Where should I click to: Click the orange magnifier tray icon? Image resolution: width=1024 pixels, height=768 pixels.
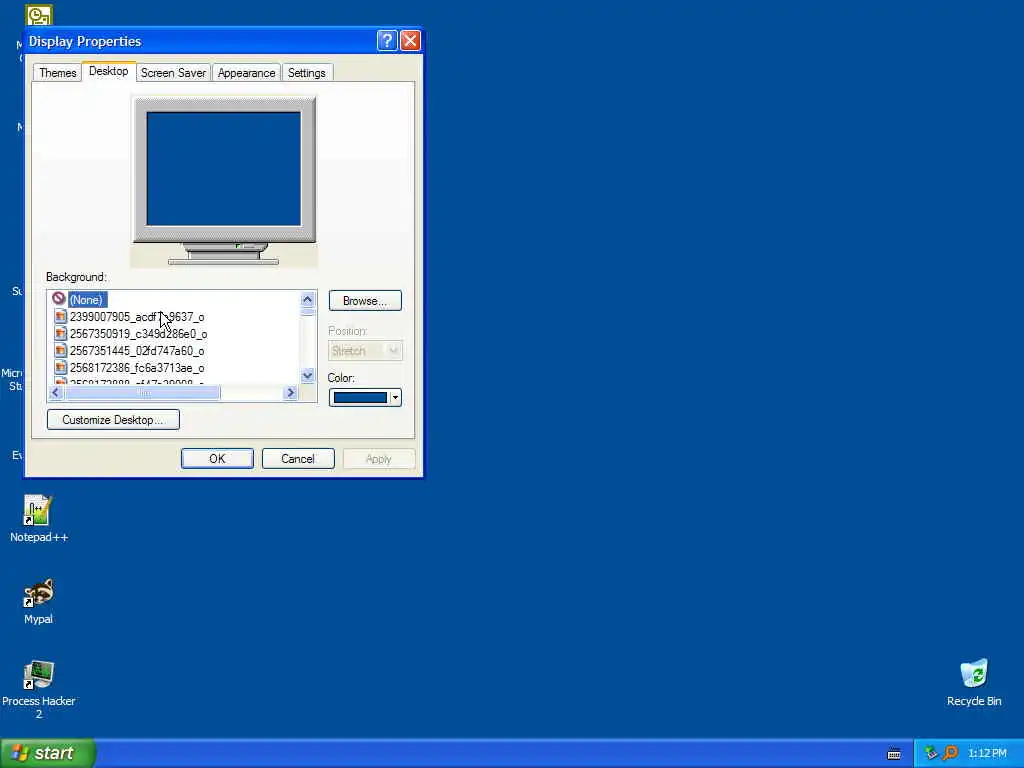coord(950,753)
